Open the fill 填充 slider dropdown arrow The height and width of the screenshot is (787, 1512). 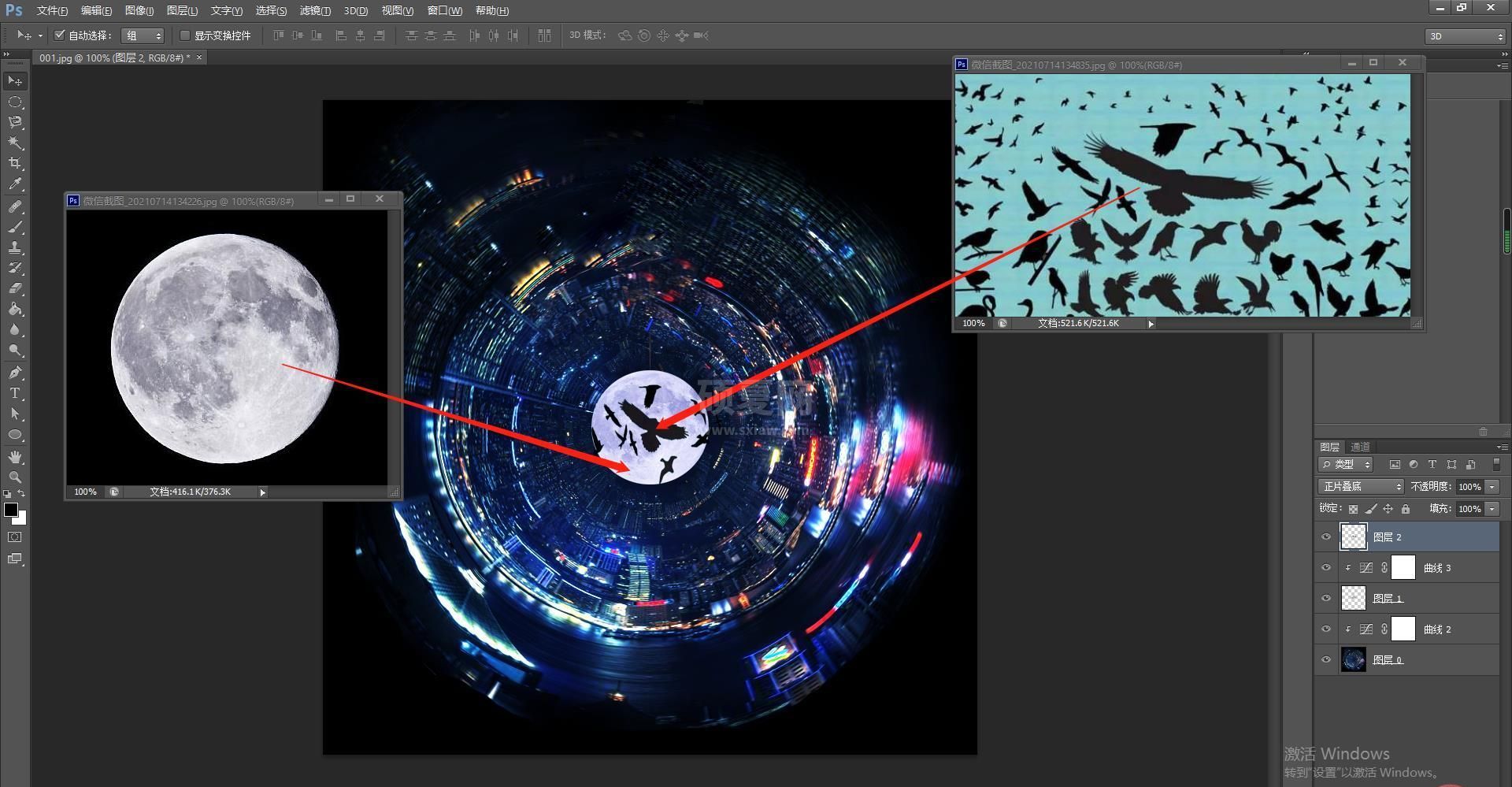tap(1492, 509)
